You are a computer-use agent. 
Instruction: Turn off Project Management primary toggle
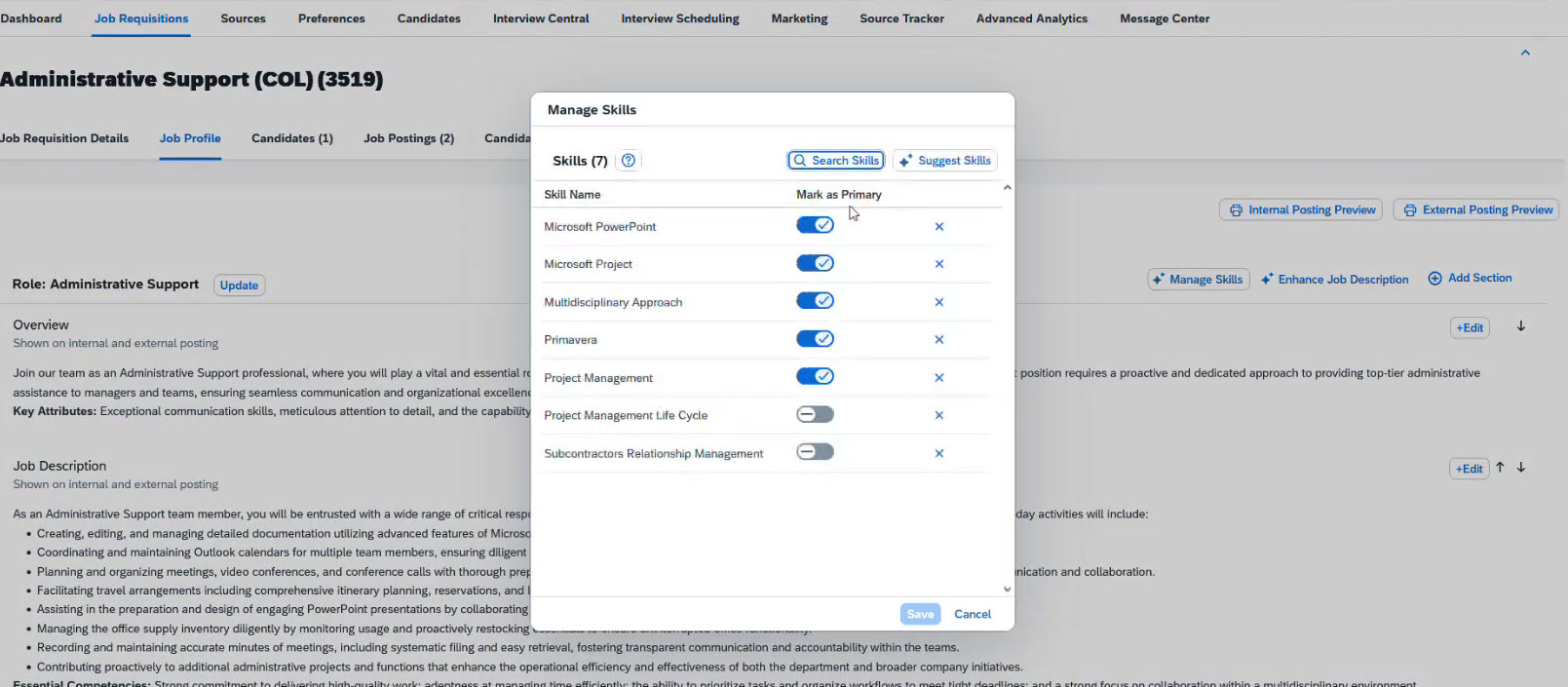pos(815,376)
